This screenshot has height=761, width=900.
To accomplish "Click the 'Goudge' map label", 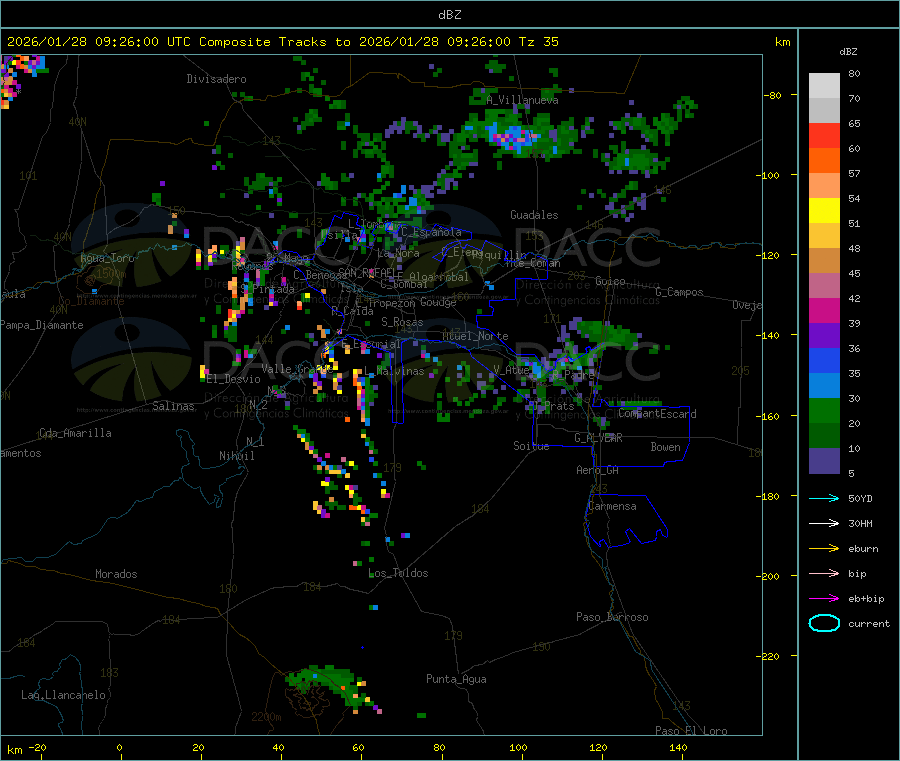I will 438,302.
